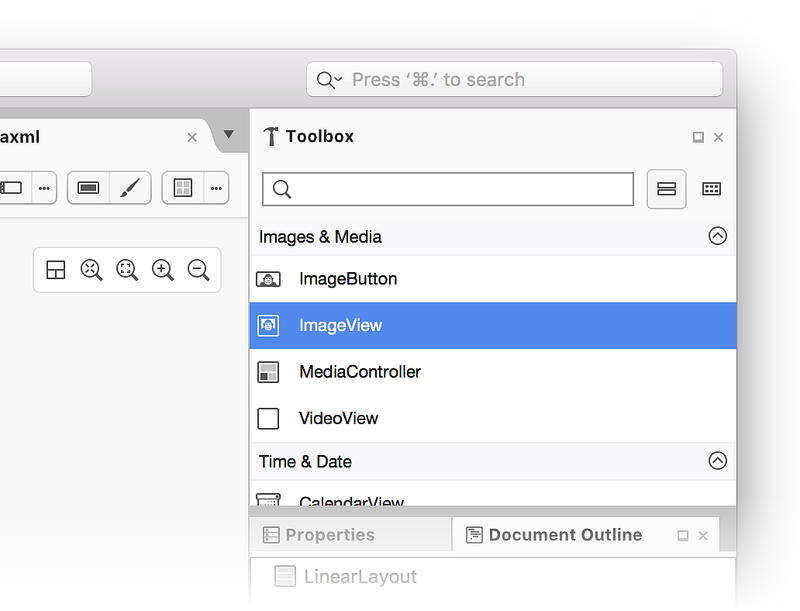Select the Zoom In magnifier icon
The image size is (800, 611).
click(163, 269)
